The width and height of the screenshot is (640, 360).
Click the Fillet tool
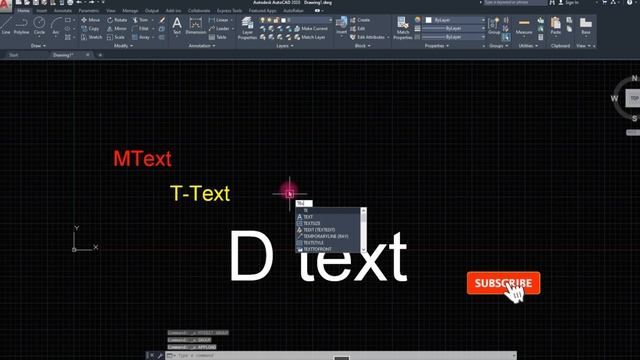click(x=140, y=29)
